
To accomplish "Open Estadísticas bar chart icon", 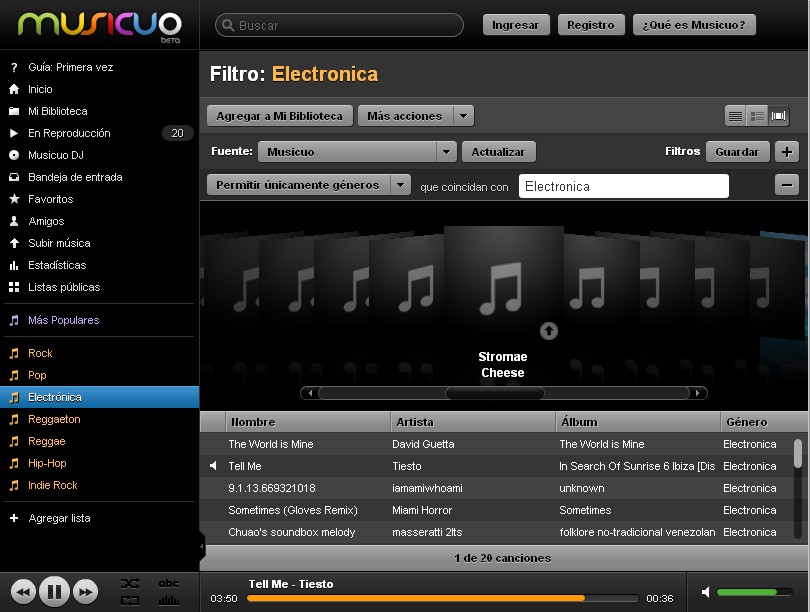I will (14, 265).
